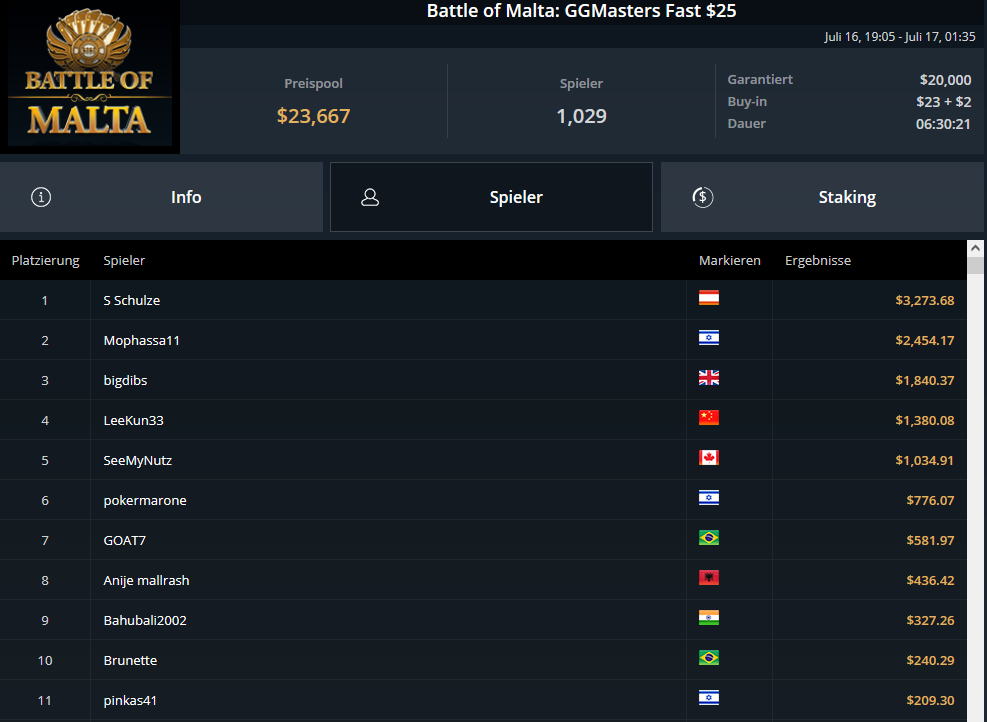Click rank number 5 in Platzierung
Viewport: 987px width, 722px height.
(45, 460)
